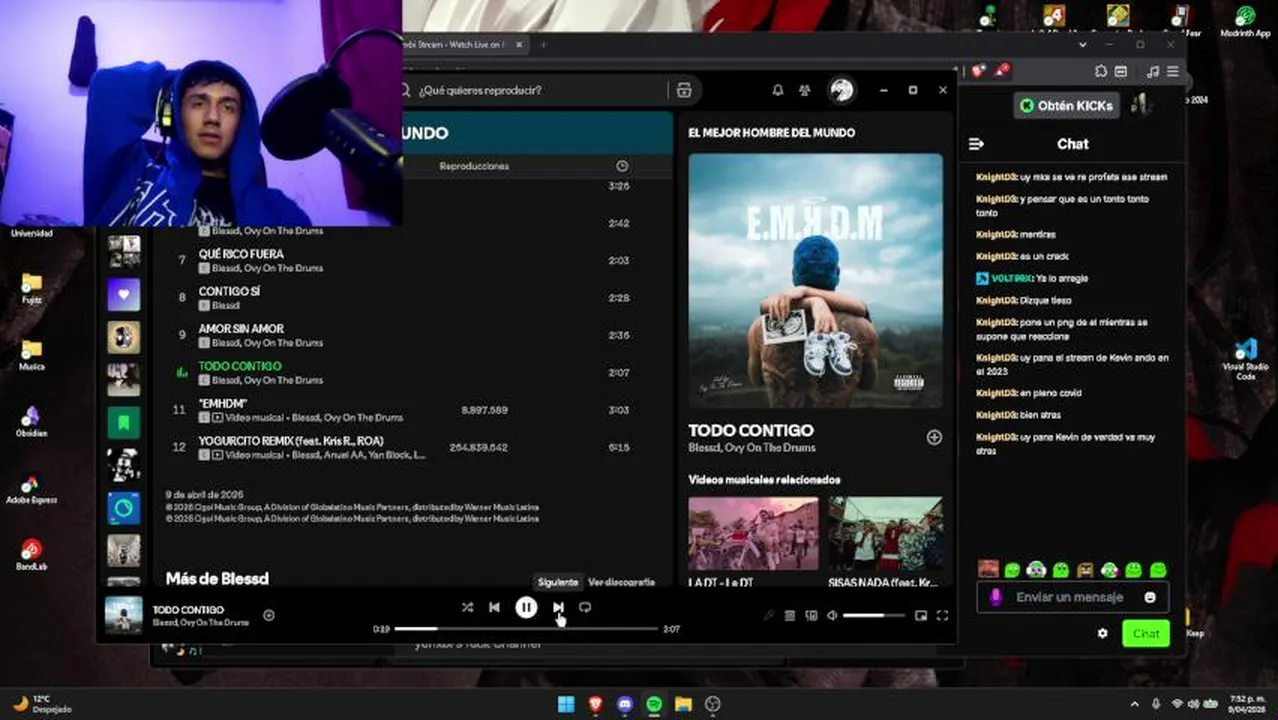Click the Reproducciones column header
Viewport: 1278px width, 720px height.
(474, 166)
